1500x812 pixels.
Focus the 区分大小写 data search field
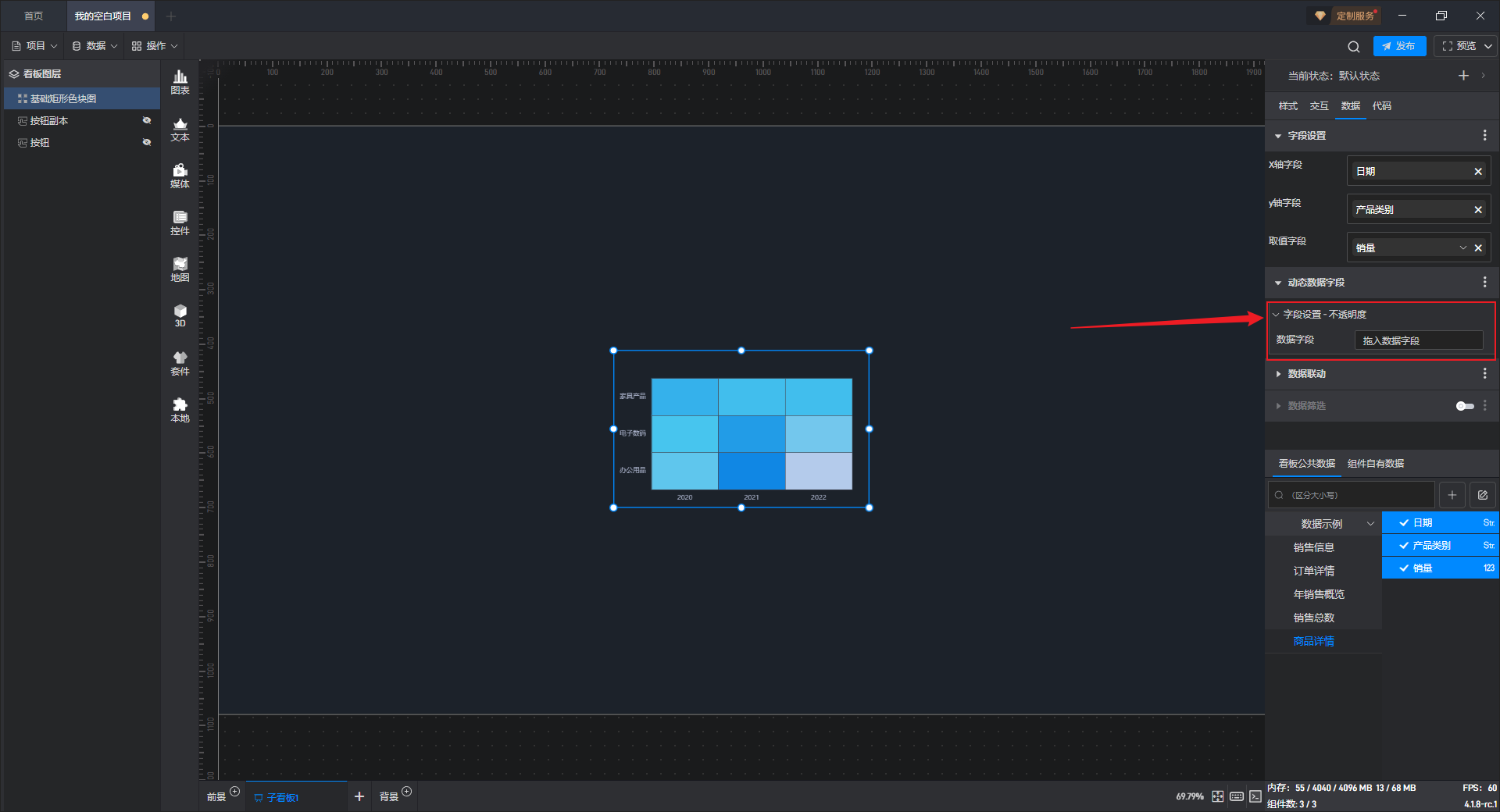click(x=1351, y=495)
